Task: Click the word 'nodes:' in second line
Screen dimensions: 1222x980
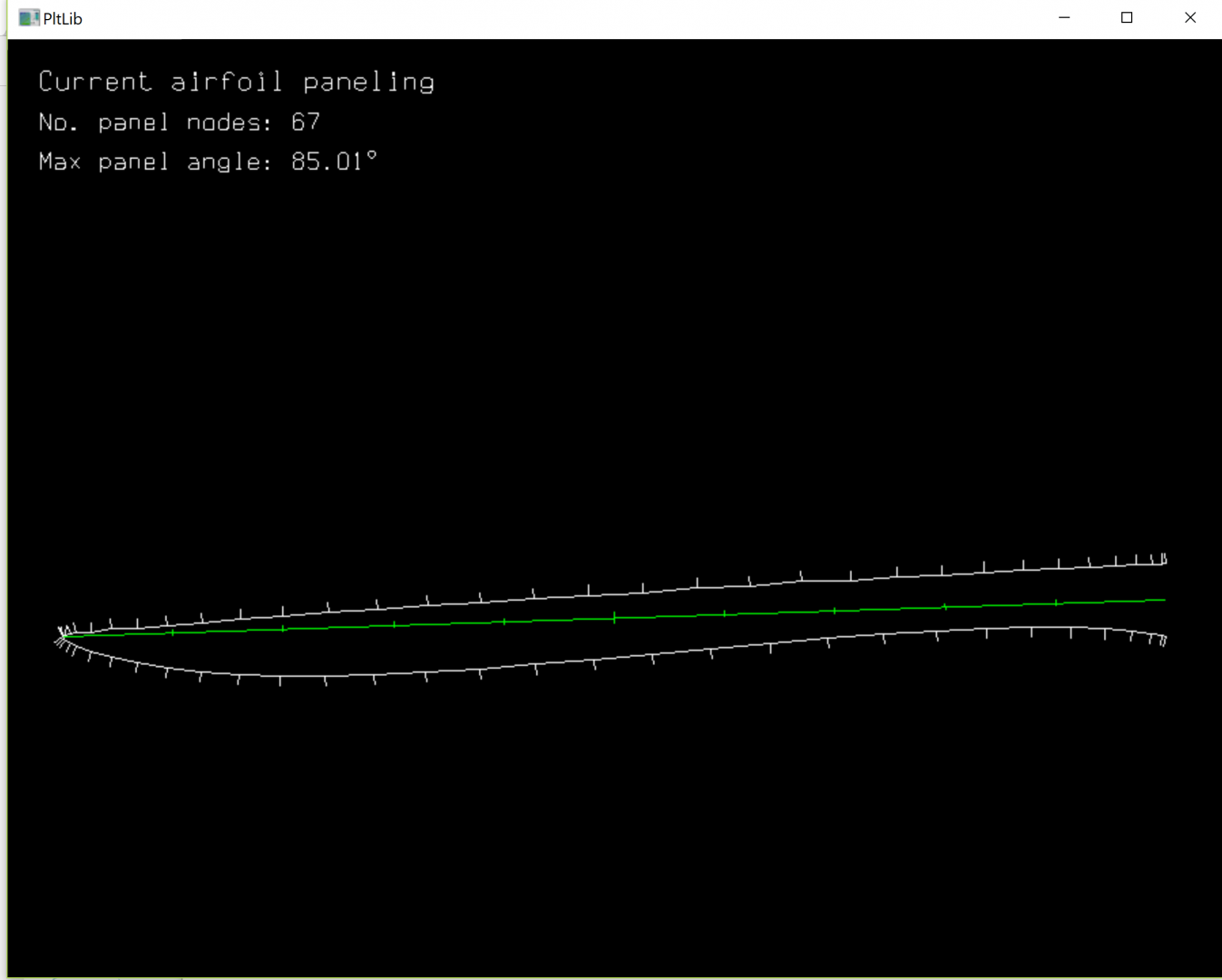Action: 229,122
